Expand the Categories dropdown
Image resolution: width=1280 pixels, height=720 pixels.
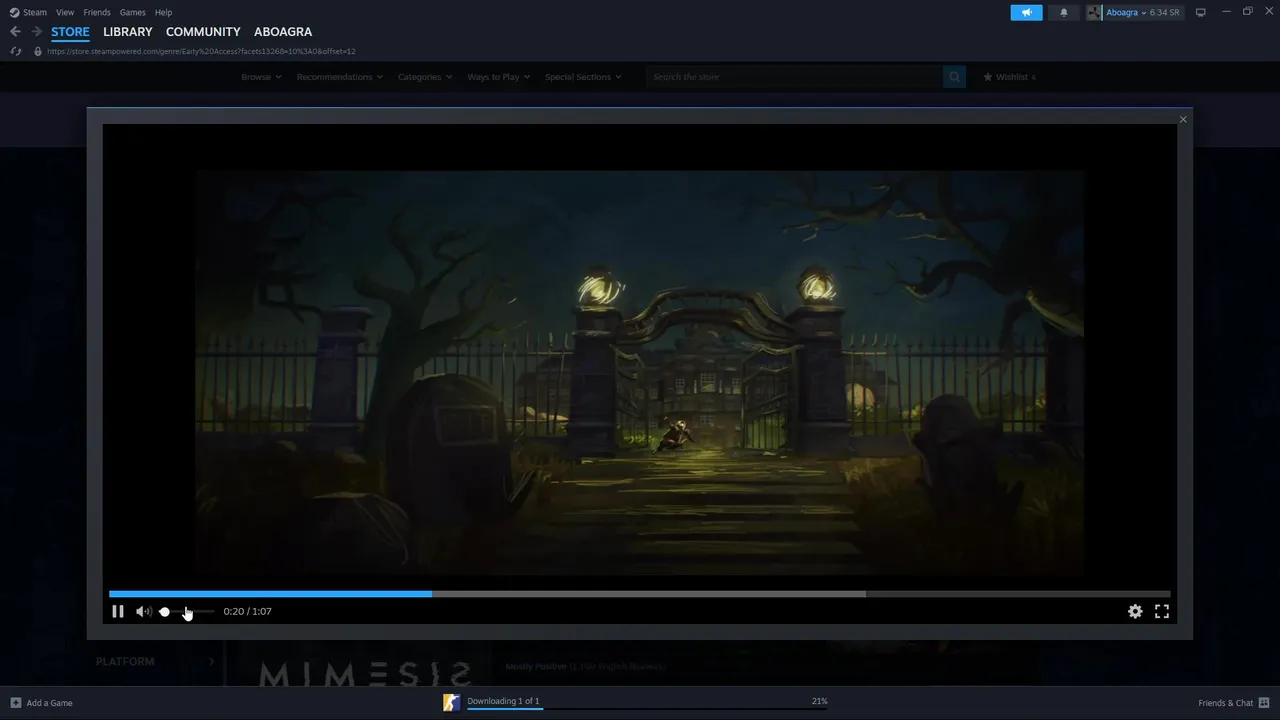point(425,77)
